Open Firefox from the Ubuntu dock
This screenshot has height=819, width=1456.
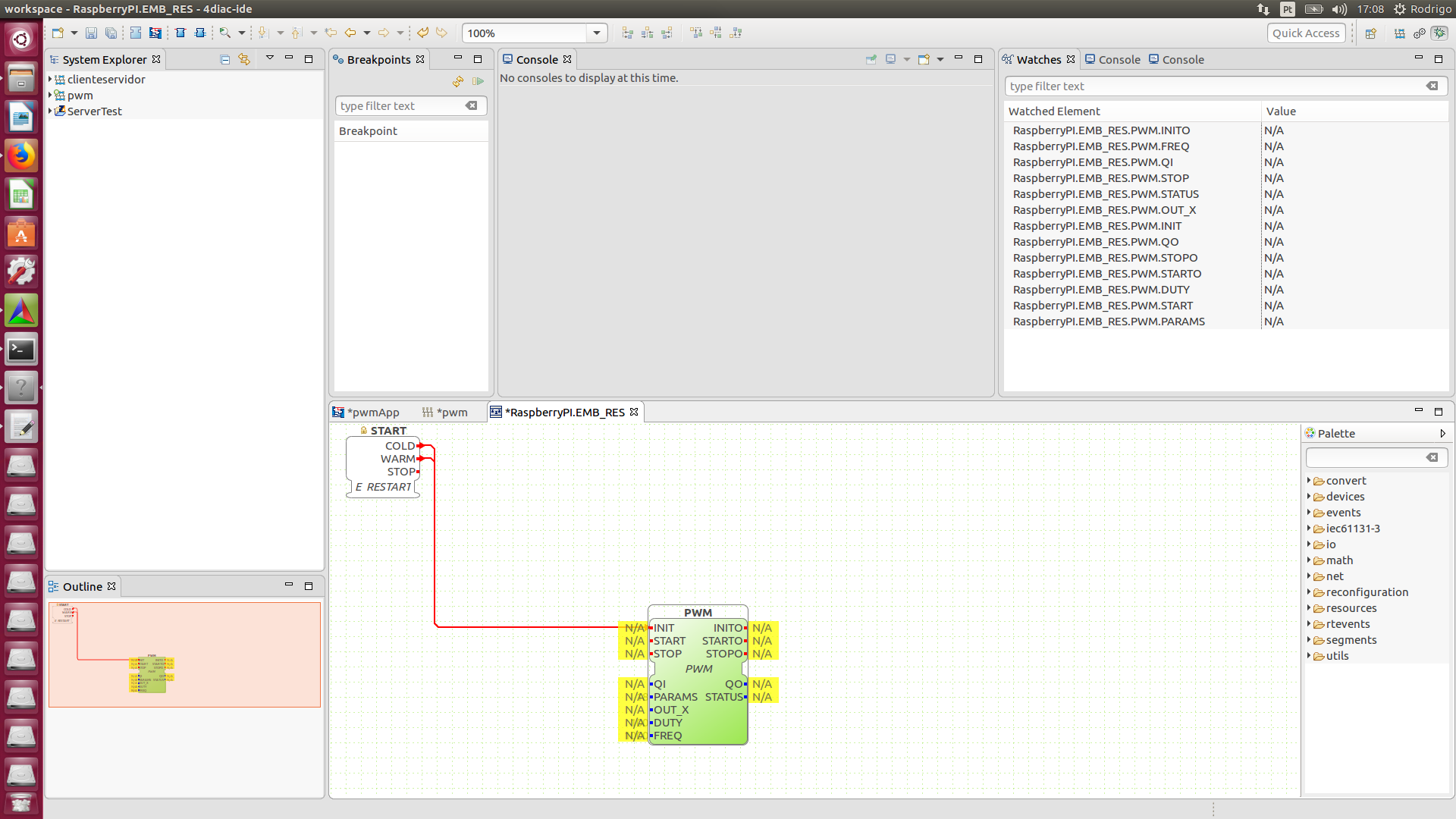[21, 156]
